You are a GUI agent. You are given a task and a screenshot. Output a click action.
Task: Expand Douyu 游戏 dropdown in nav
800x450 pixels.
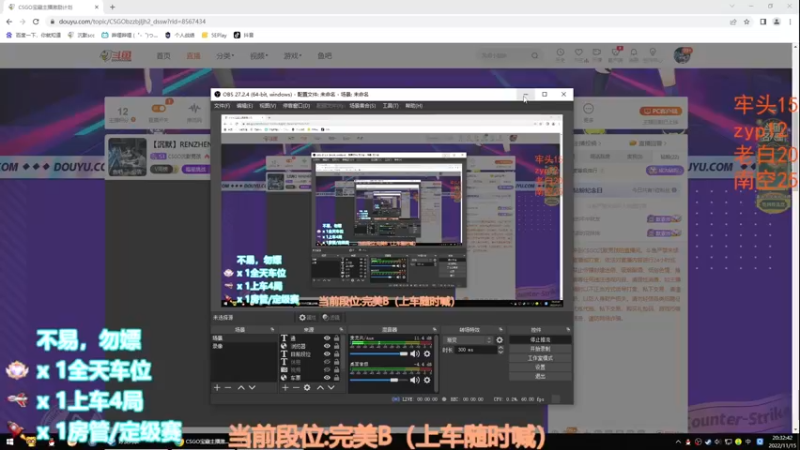(292, 56)
